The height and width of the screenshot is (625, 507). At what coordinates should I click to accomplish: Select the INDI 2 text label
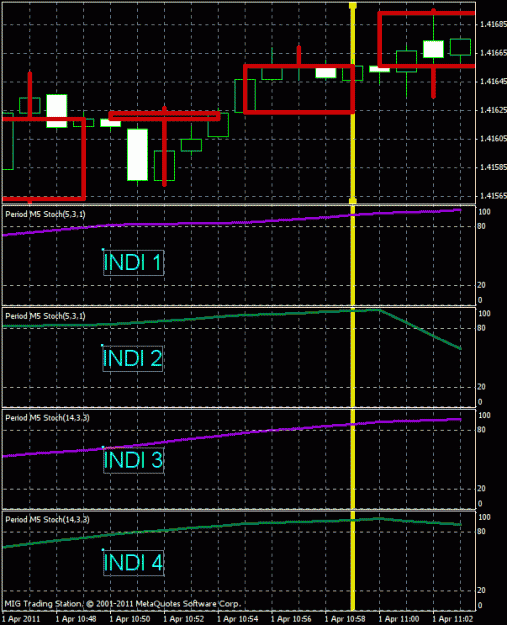pyautogui.click(x=133, y=358)
